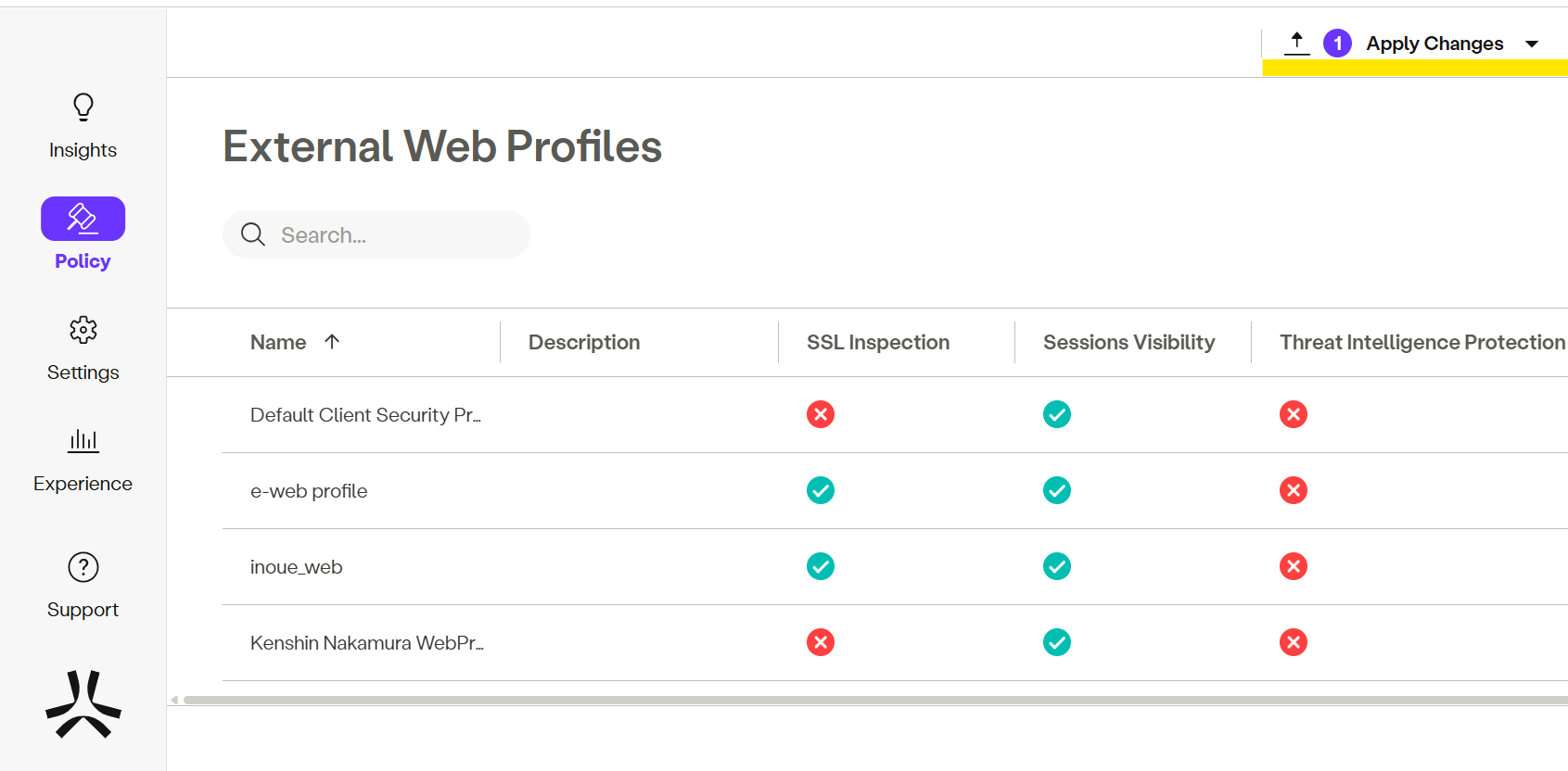Image resolution: width=1568 pixels, height=771 pixels.
Task: Click the pending changes badge showing 1
Action: pos(1337,44)
